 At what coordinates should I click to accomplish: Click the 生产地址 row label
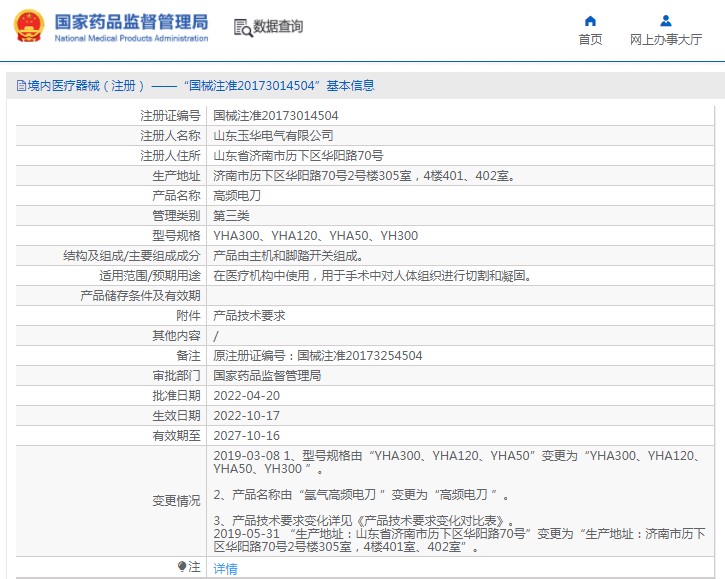(x=176, y=176)
